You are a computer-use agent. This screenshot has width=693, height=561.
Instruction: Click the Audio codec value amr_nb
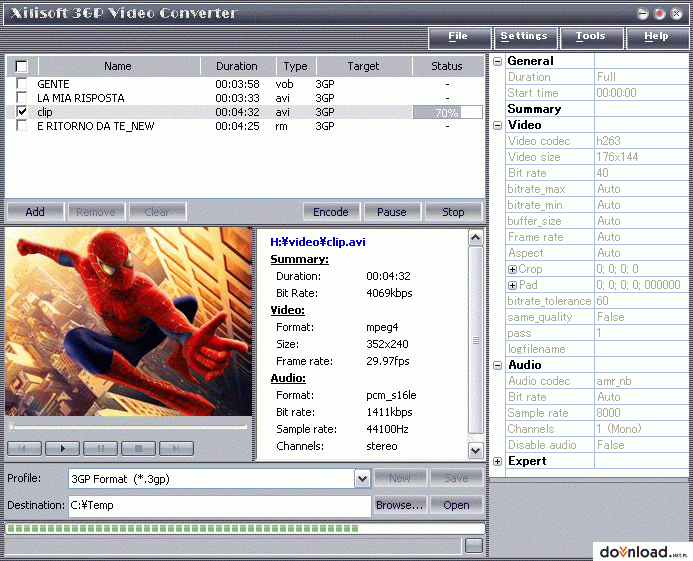click(614, 381)
